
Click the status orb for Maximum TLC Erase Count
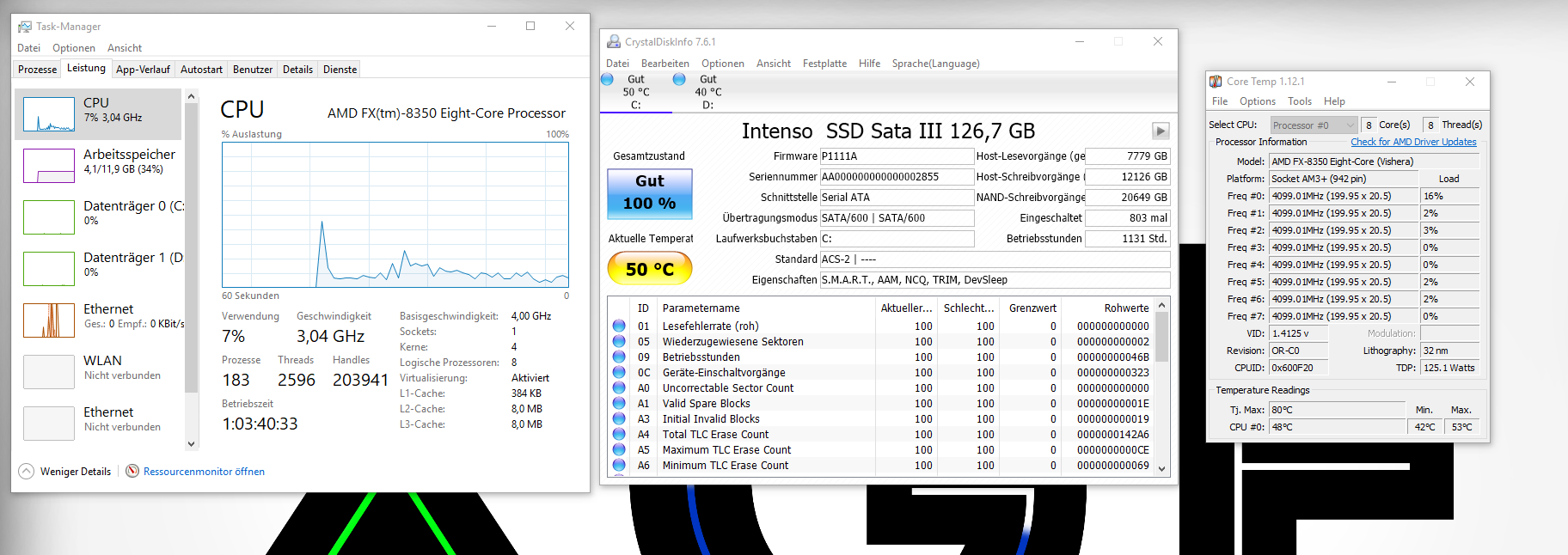tap(619, 449)
